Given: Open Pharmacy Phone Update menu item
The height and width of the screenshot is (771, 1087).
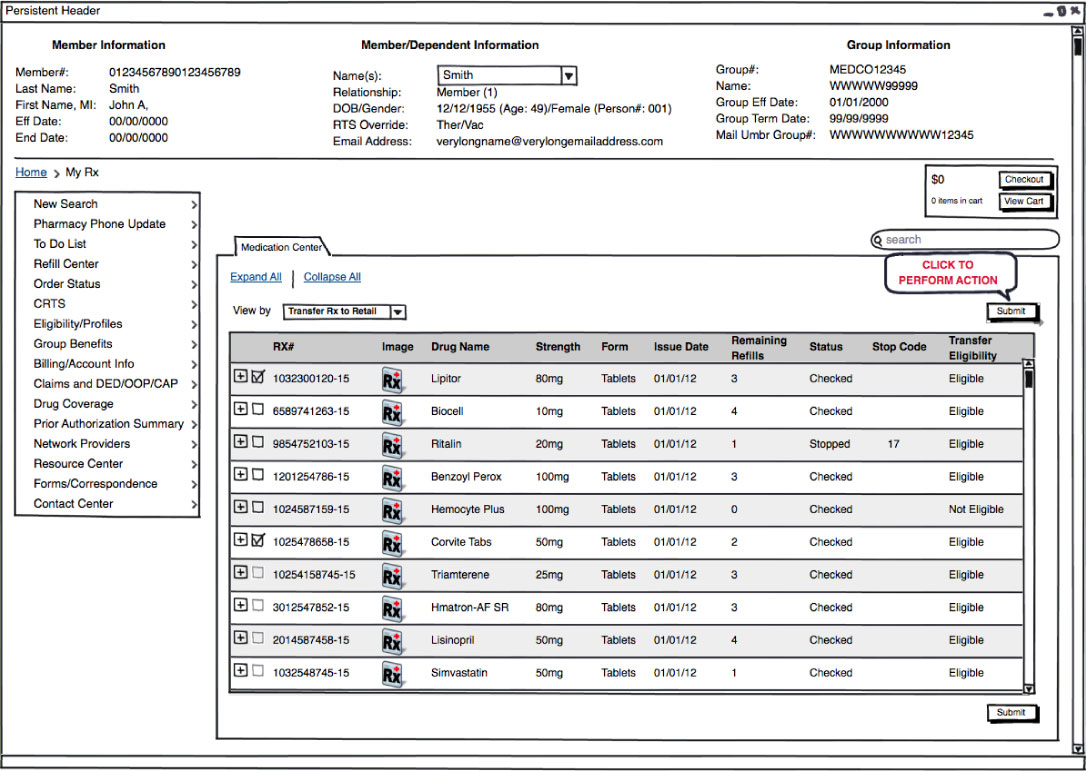Looking at the screenshot, I should pos(107,224).
